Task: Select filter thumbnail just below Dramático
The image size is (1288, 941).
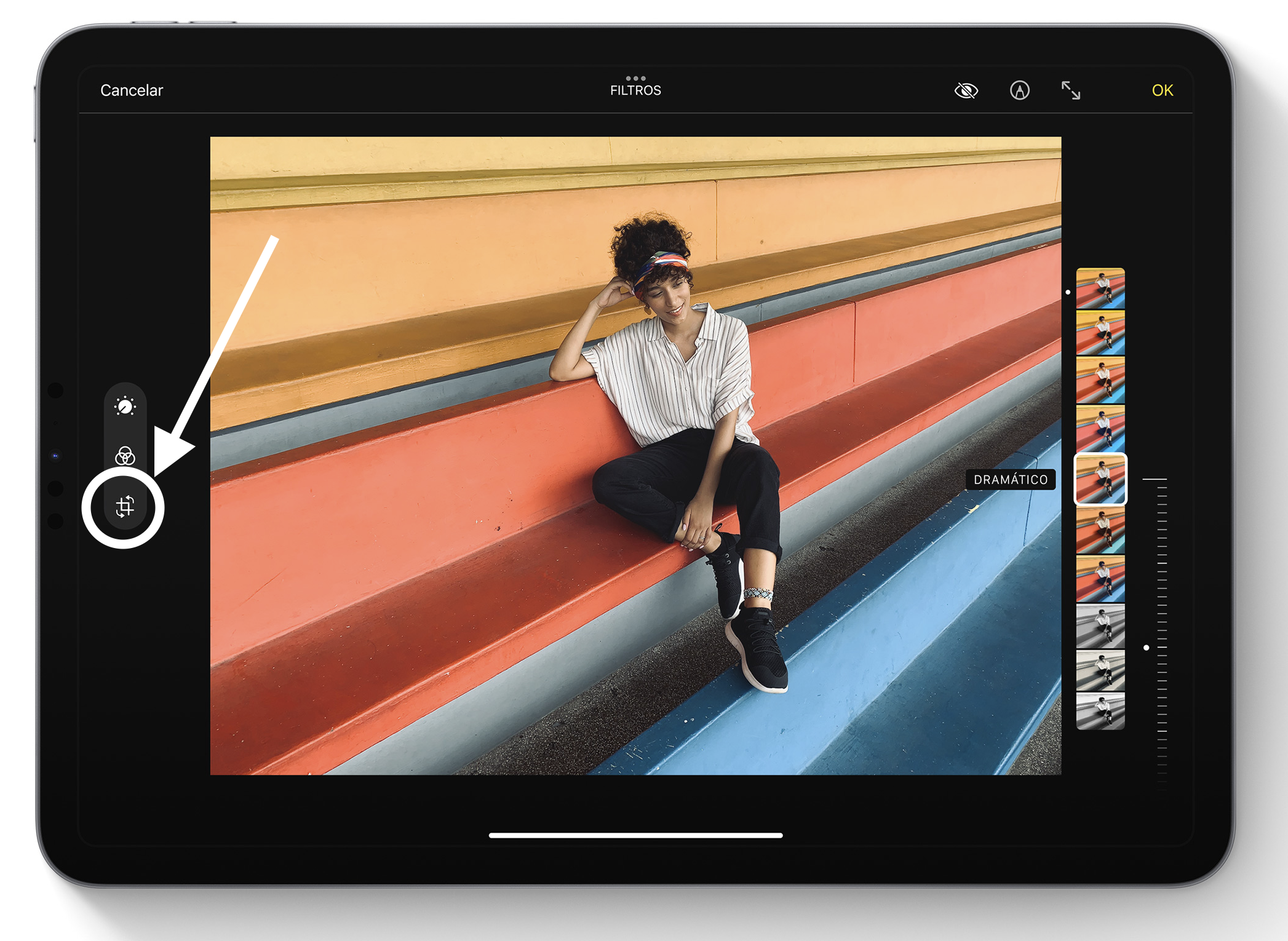Action: (1100, 531)
